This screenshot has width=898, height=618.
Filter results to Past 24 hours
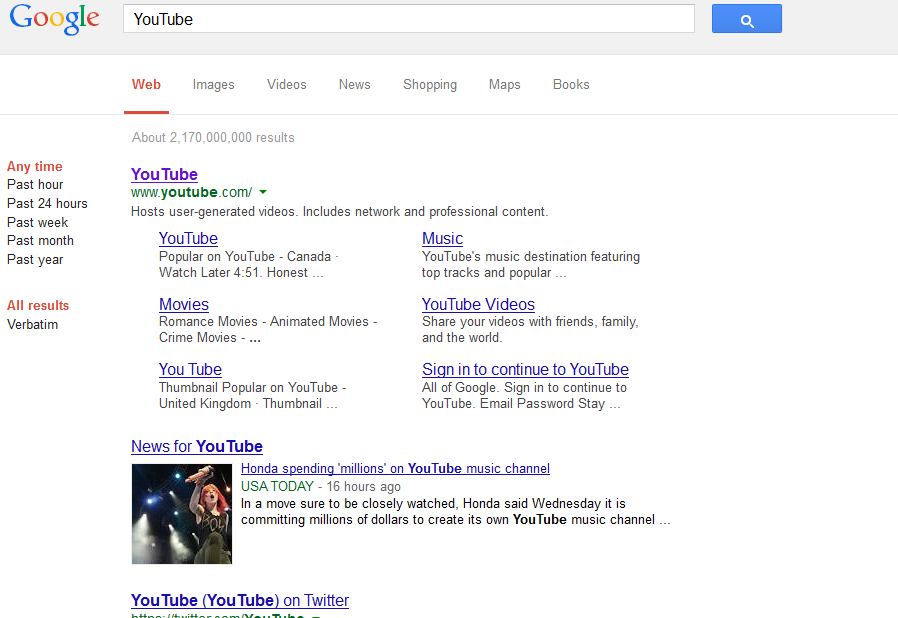click(x=47, y=204)
